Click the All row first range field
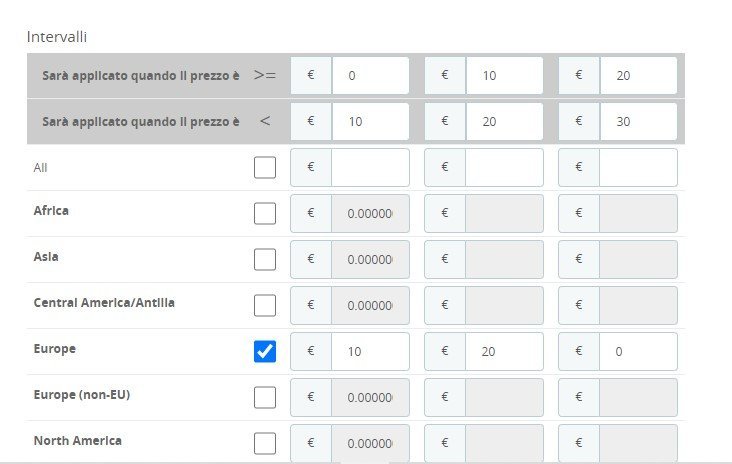 point(370,167)
